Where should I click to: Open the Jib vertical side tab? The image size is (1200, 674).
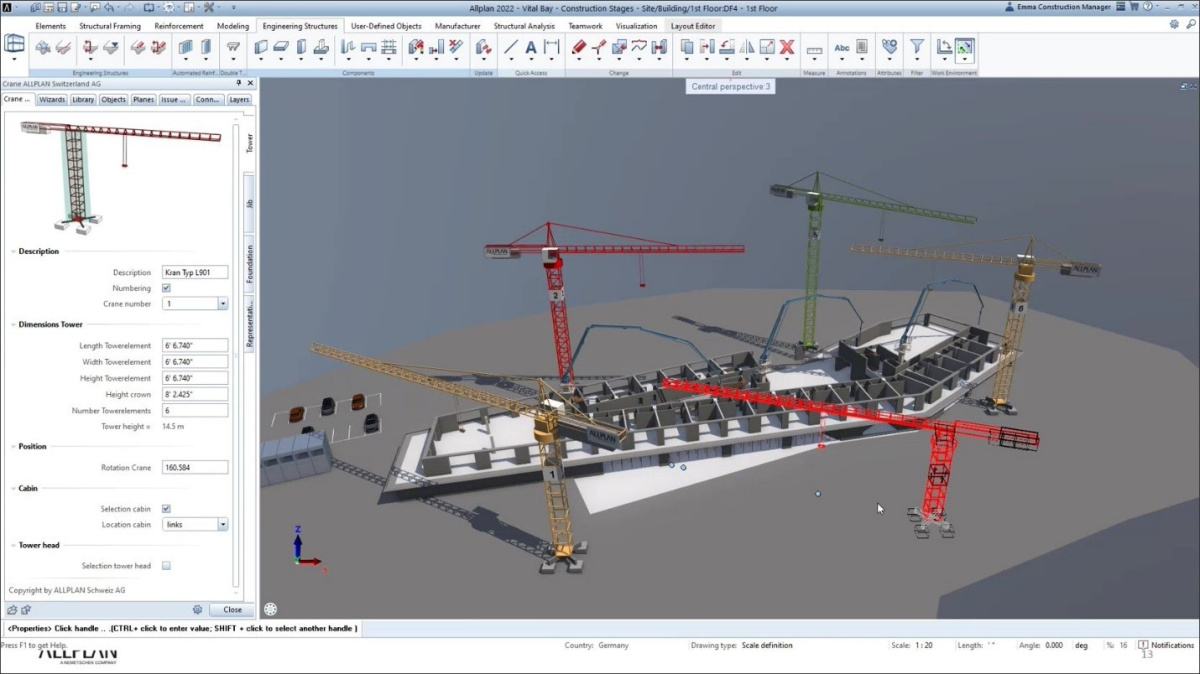249,203
